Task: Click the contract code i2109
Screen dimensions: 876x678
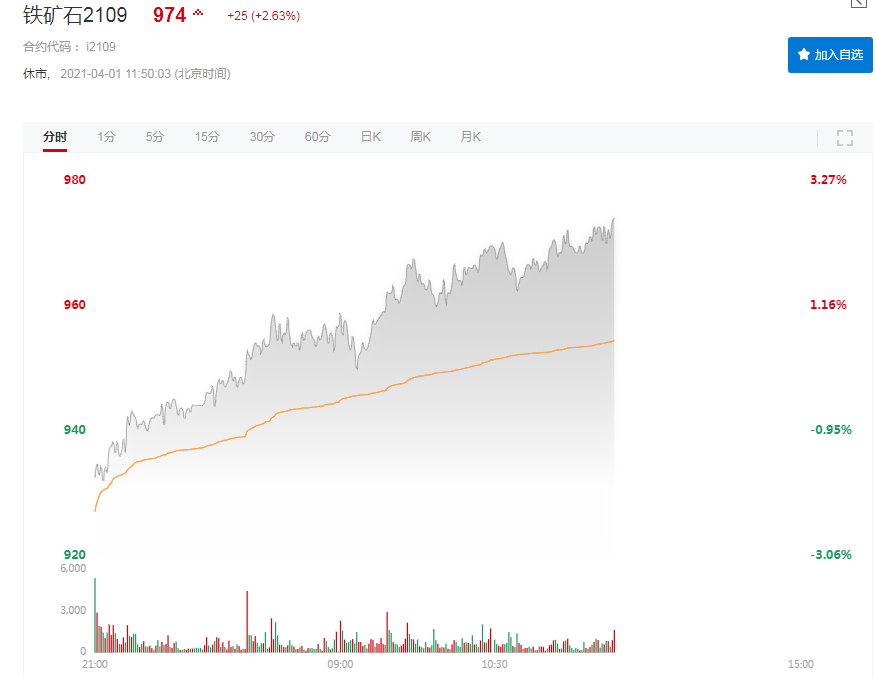Action: click(x=102, y=47)
